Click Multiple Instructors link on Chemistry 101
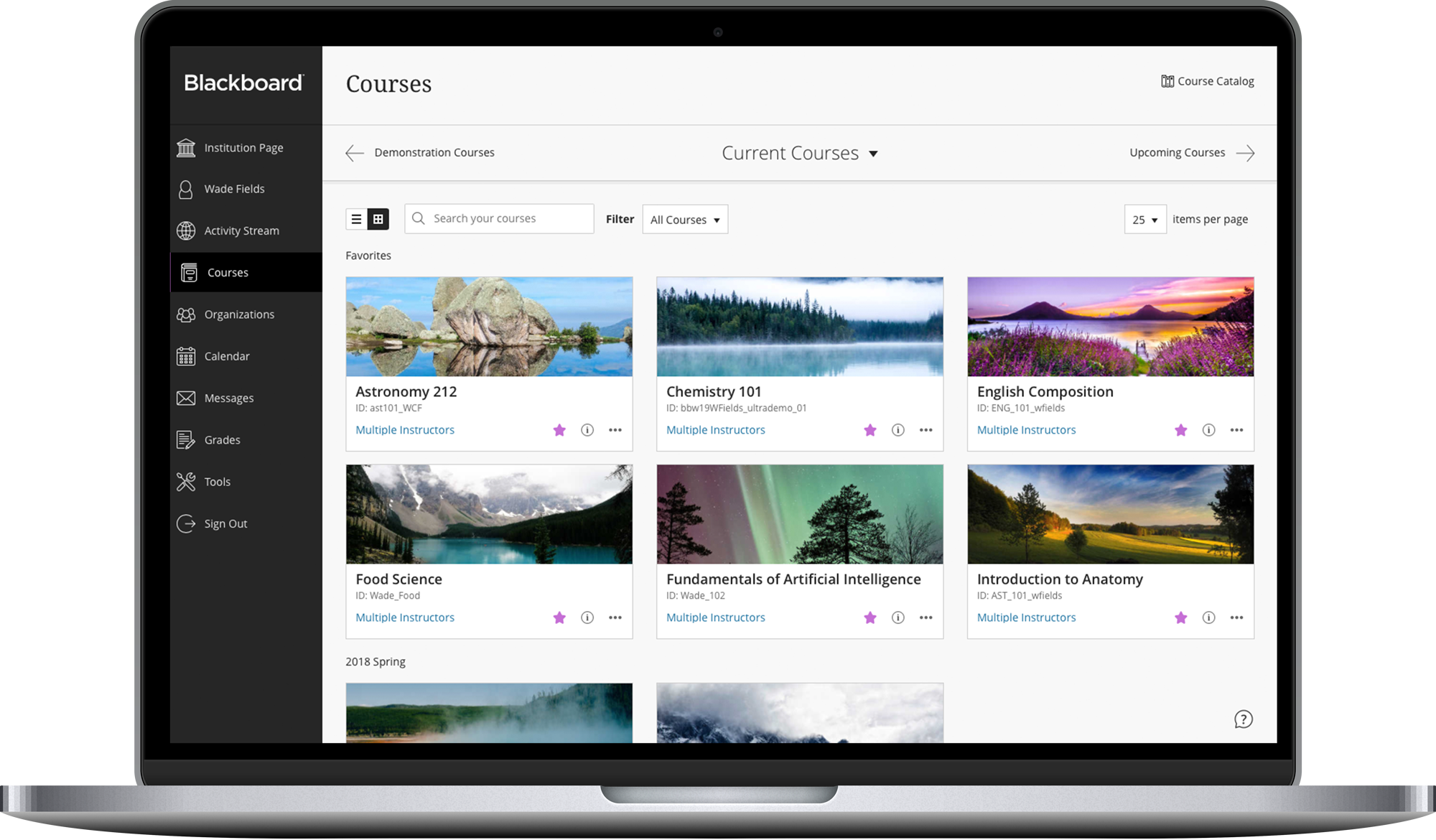This screenshot has height=840, width=1436. coord(716,429)
